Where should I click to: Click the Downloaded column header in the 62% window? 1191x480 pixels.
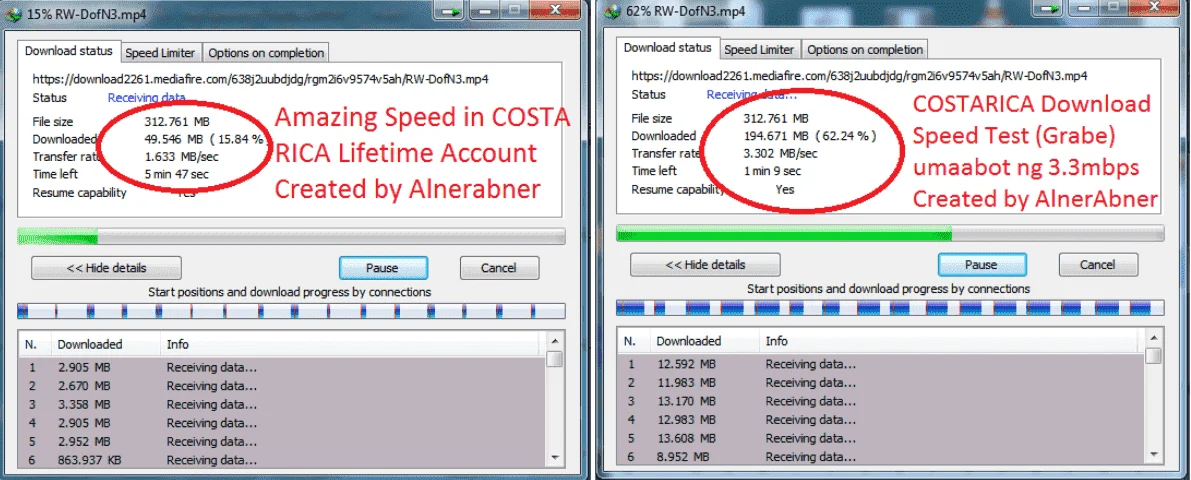point(704,341)
